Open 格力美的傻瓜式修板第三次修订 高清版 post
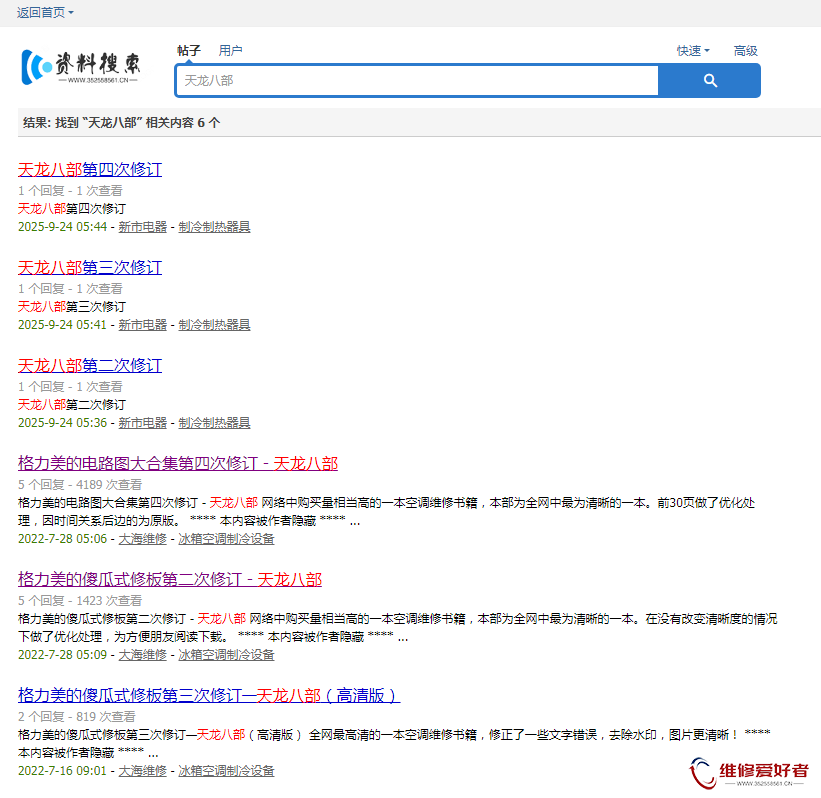The height and width of the screenshot is (798, 821). tap(209, 695)
